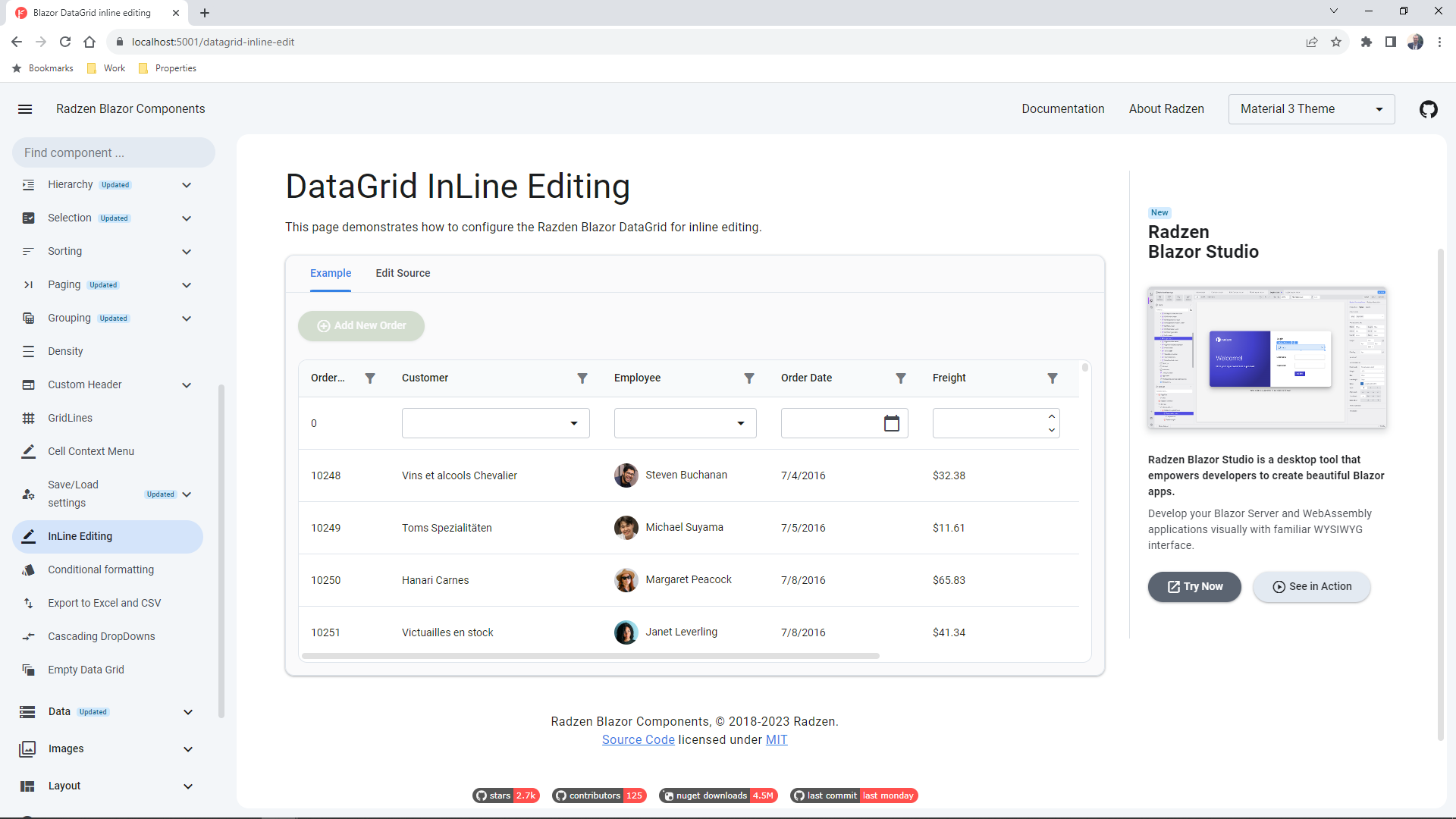Decrease the Freight value with down arrow
Image resolution: width=1456 pixels, height=819 pixels.
1052,431
